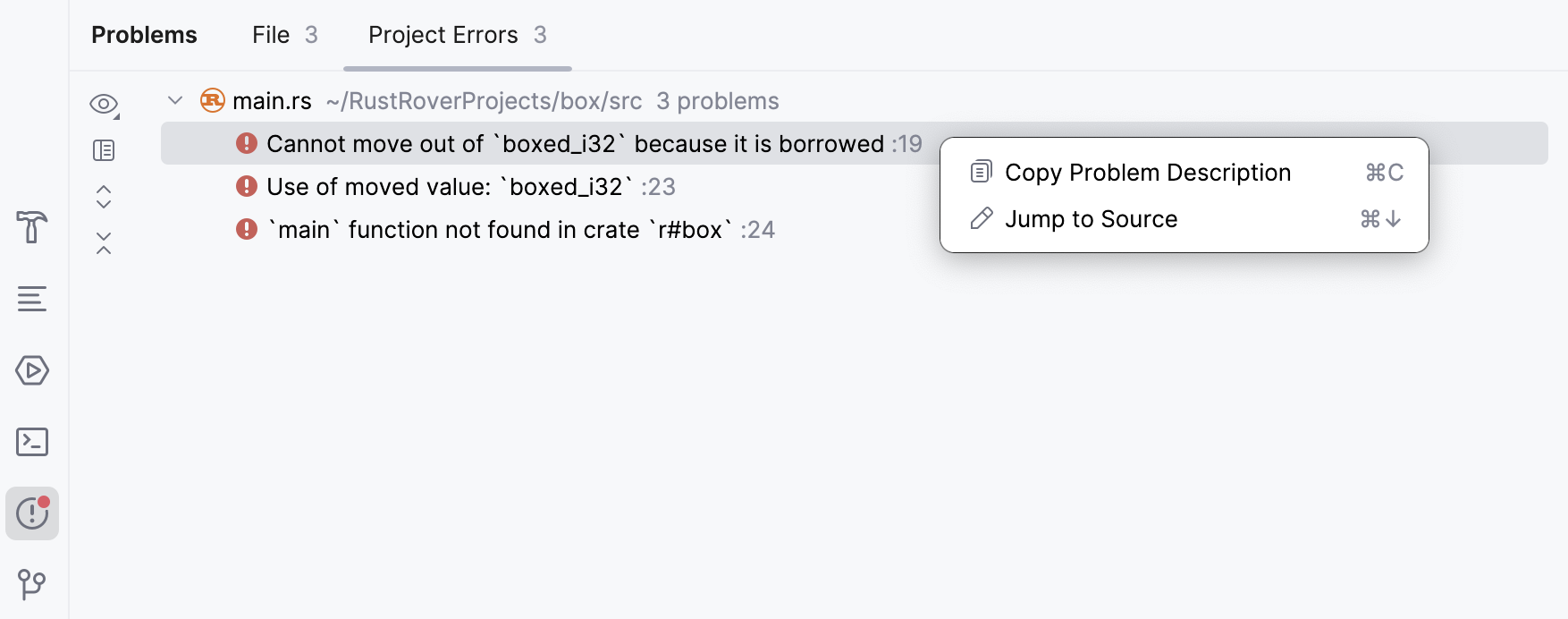Click the Rust file icon next to main.rs
Image resolution: width=1568 pixels, height=619 pixels.
click(x=212, y=101)
